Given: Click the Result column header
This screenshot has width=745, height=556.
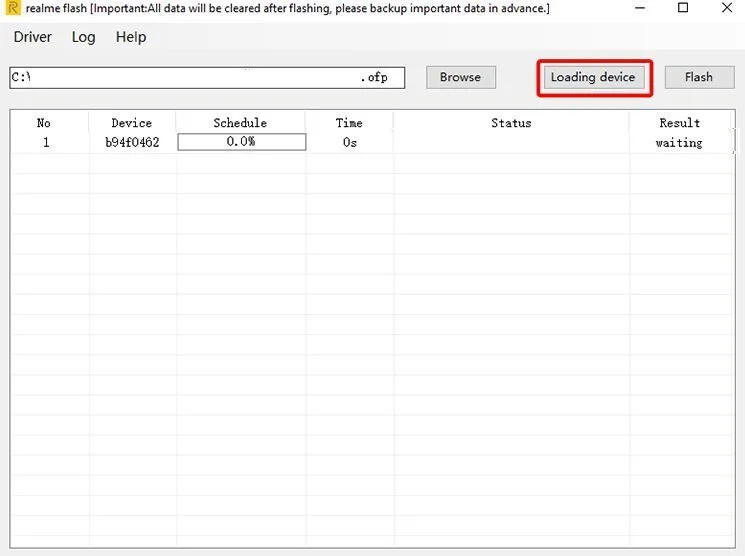Looking at the screenshot, I should [679, 123].
